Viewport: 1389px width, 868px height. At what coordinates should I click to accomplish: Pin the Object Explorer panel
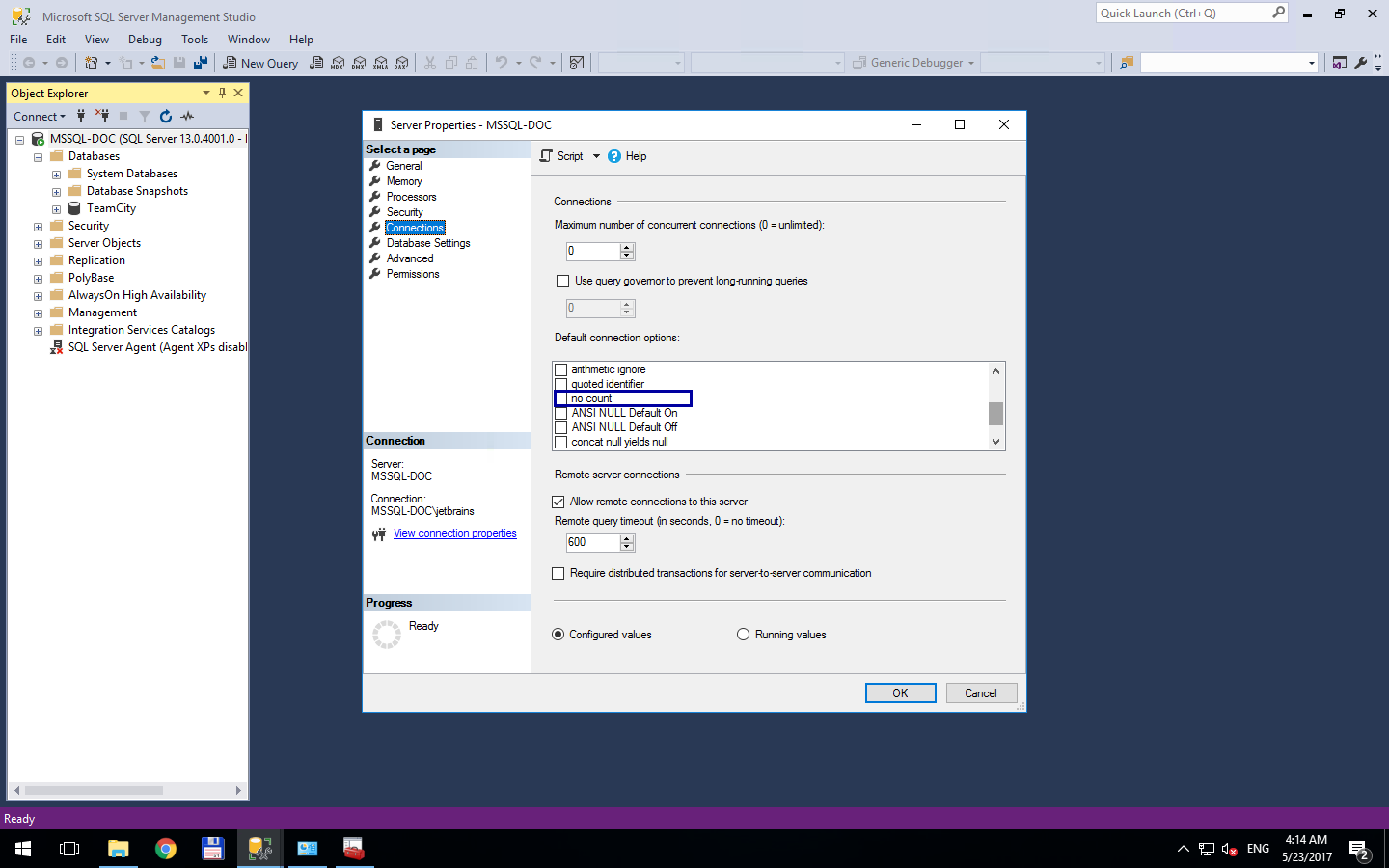(x=222, y=93)
